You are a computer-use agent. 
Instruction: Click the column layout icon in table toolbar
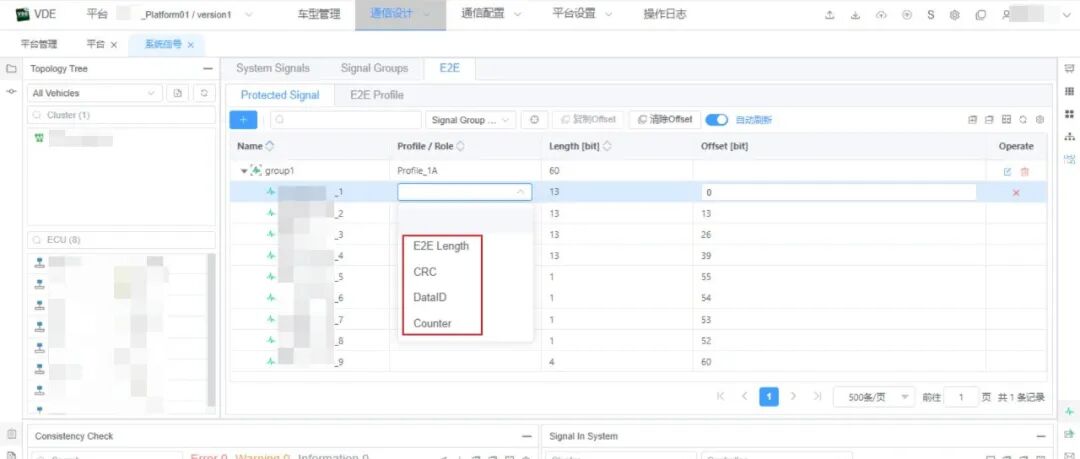pos(1006,120)
